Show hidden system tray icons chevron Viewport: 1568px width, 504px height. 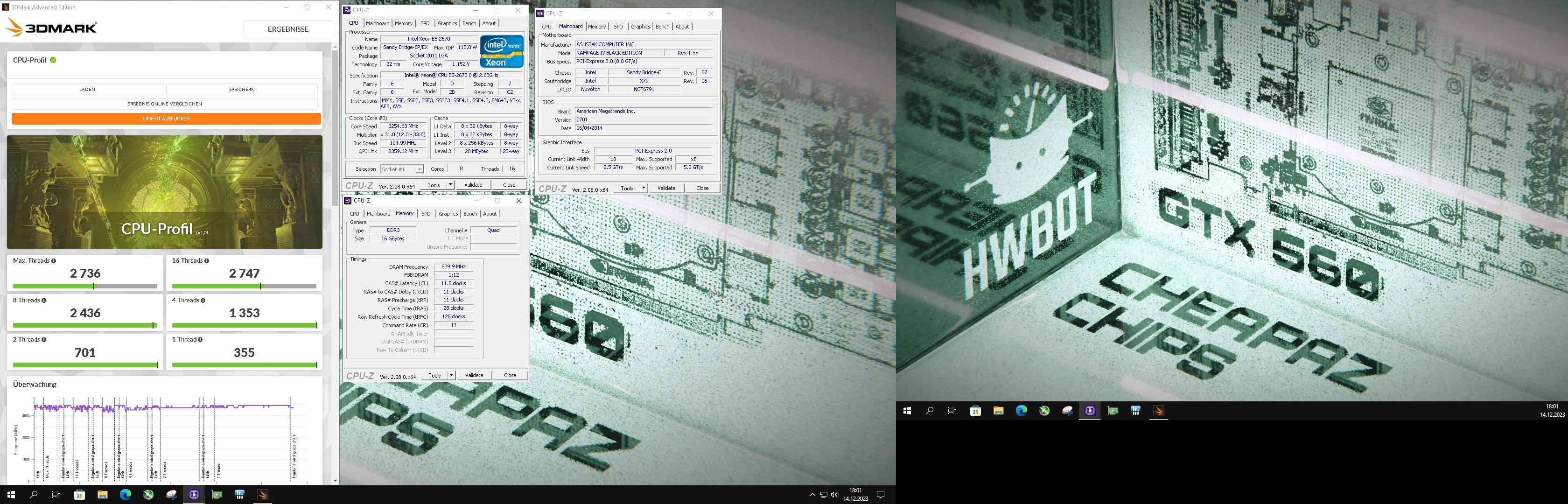click(x=812, y=495)
